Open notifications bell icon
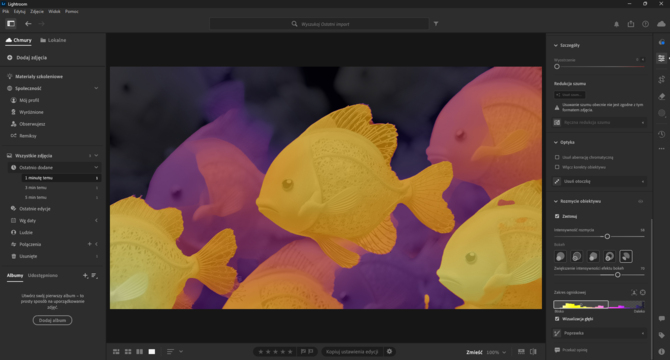The width and height of the screenshot is (670, 360). point(616,24)
